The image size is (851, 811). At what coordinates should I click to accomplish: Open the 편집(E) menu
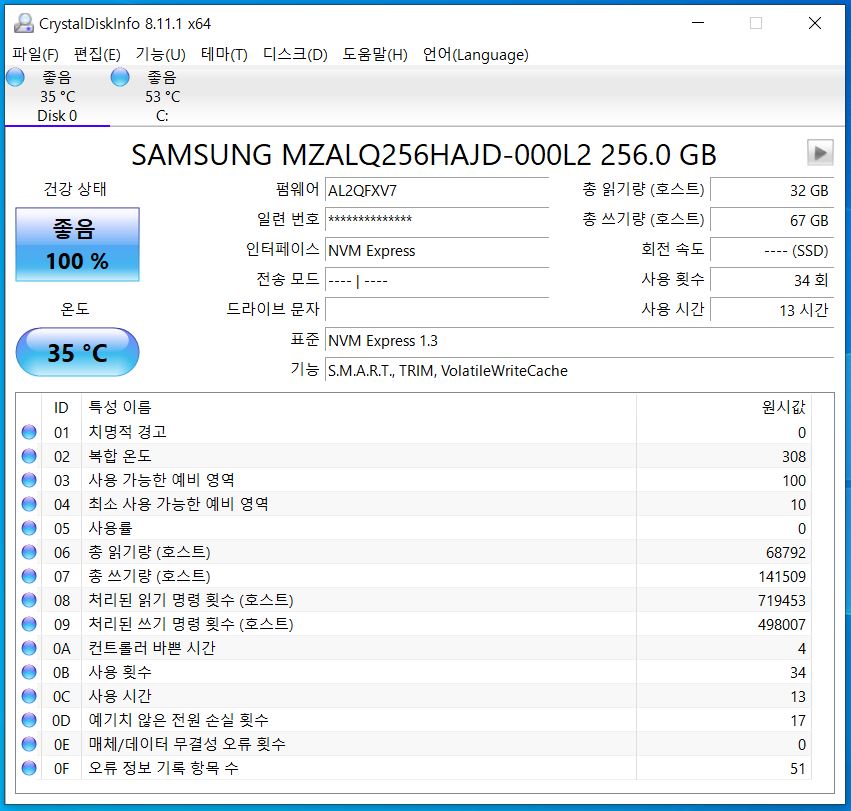pyautogui.click(x=97, y=54)
